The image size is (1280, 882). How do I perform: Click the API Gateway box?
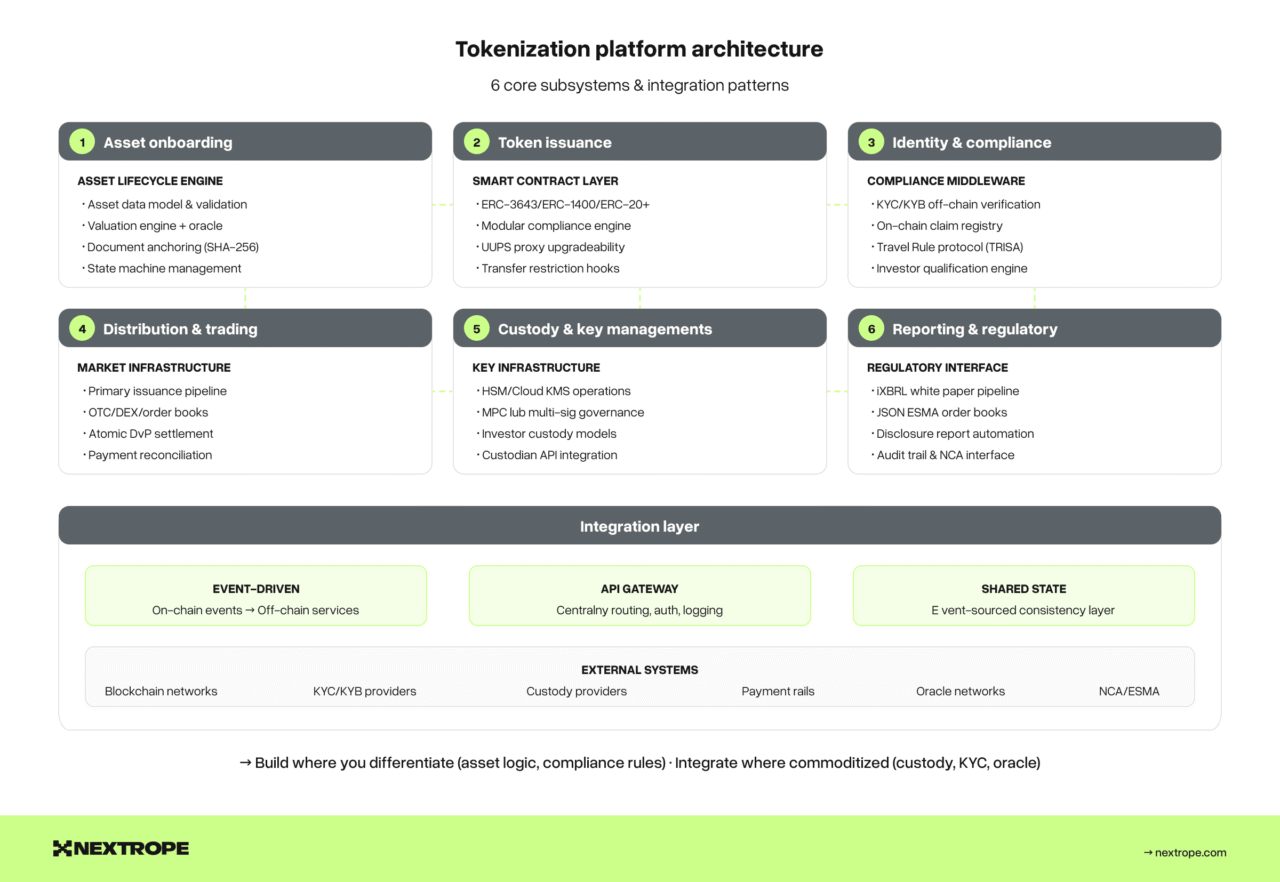(639, 597)
